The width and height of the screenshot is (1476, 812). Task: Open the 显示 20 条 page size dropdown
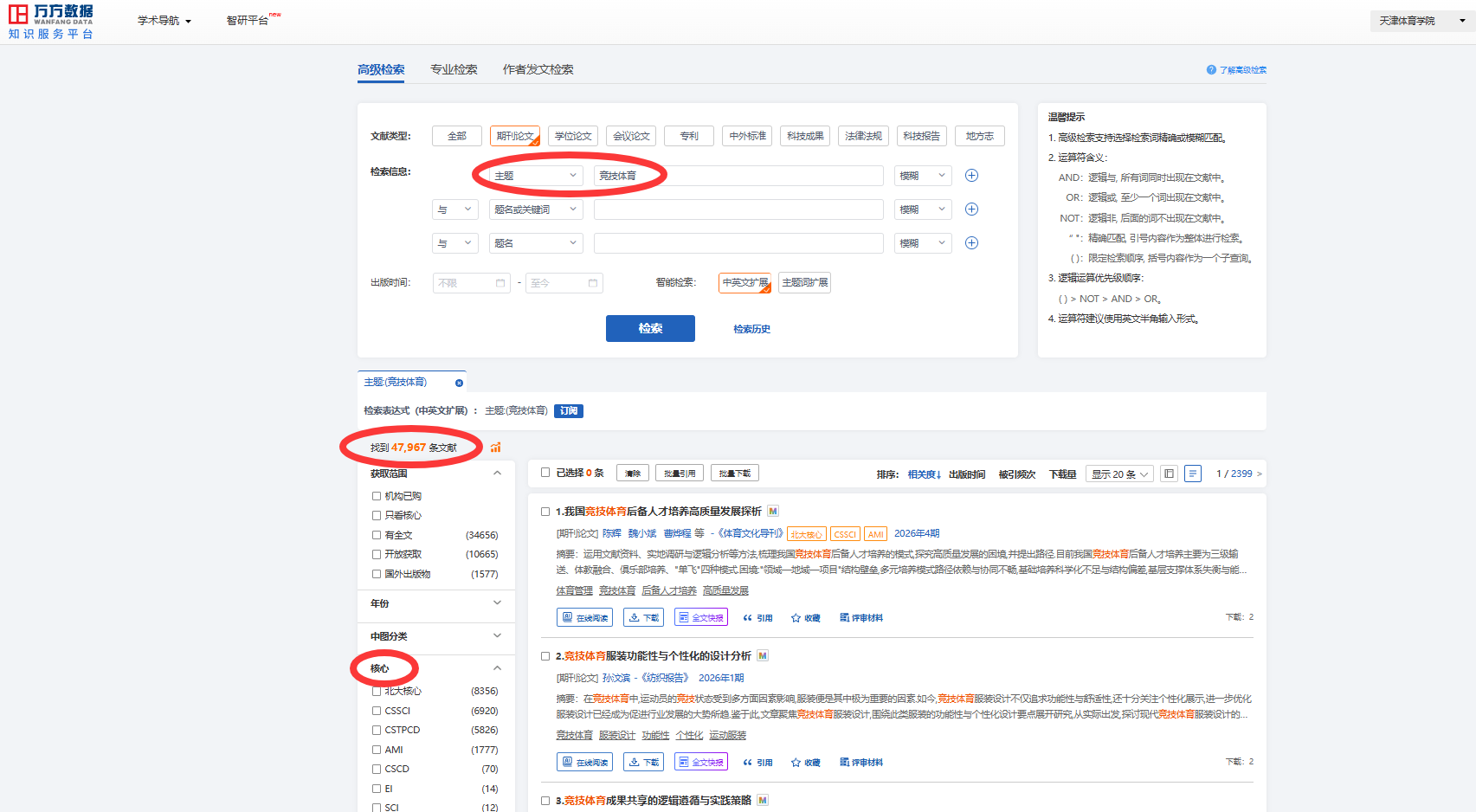click(x=1119, y=474)
